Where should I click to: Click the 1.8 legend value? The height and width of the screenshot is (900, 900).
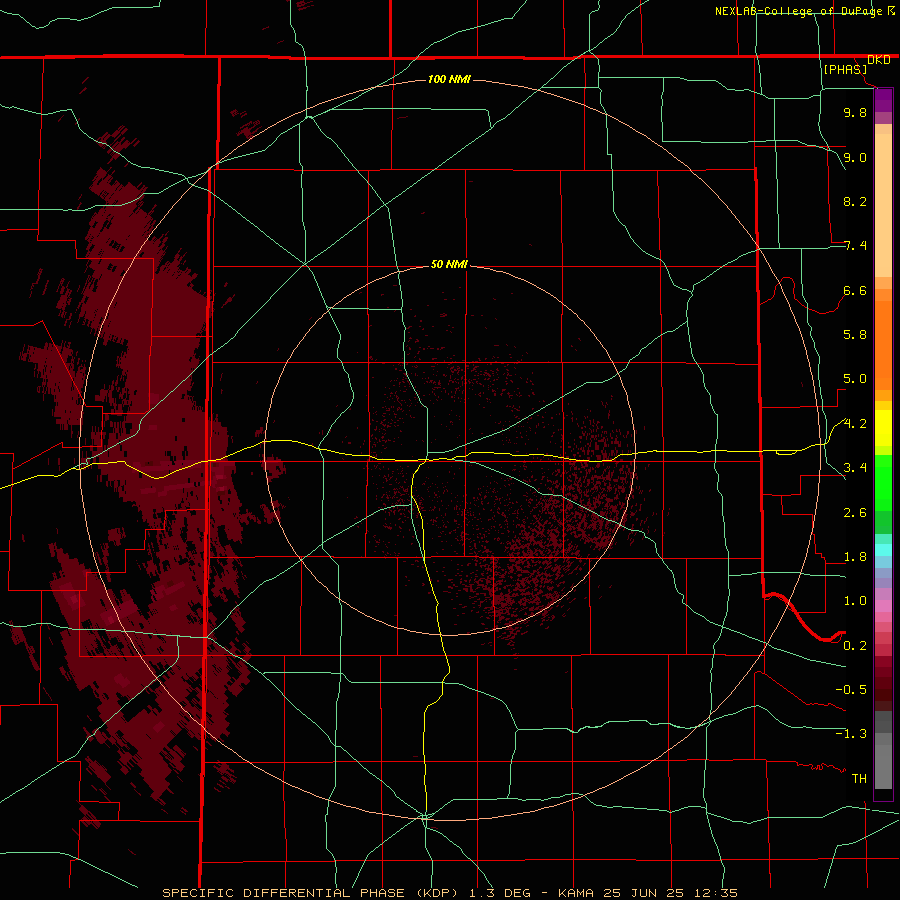[x=855, y=557]
